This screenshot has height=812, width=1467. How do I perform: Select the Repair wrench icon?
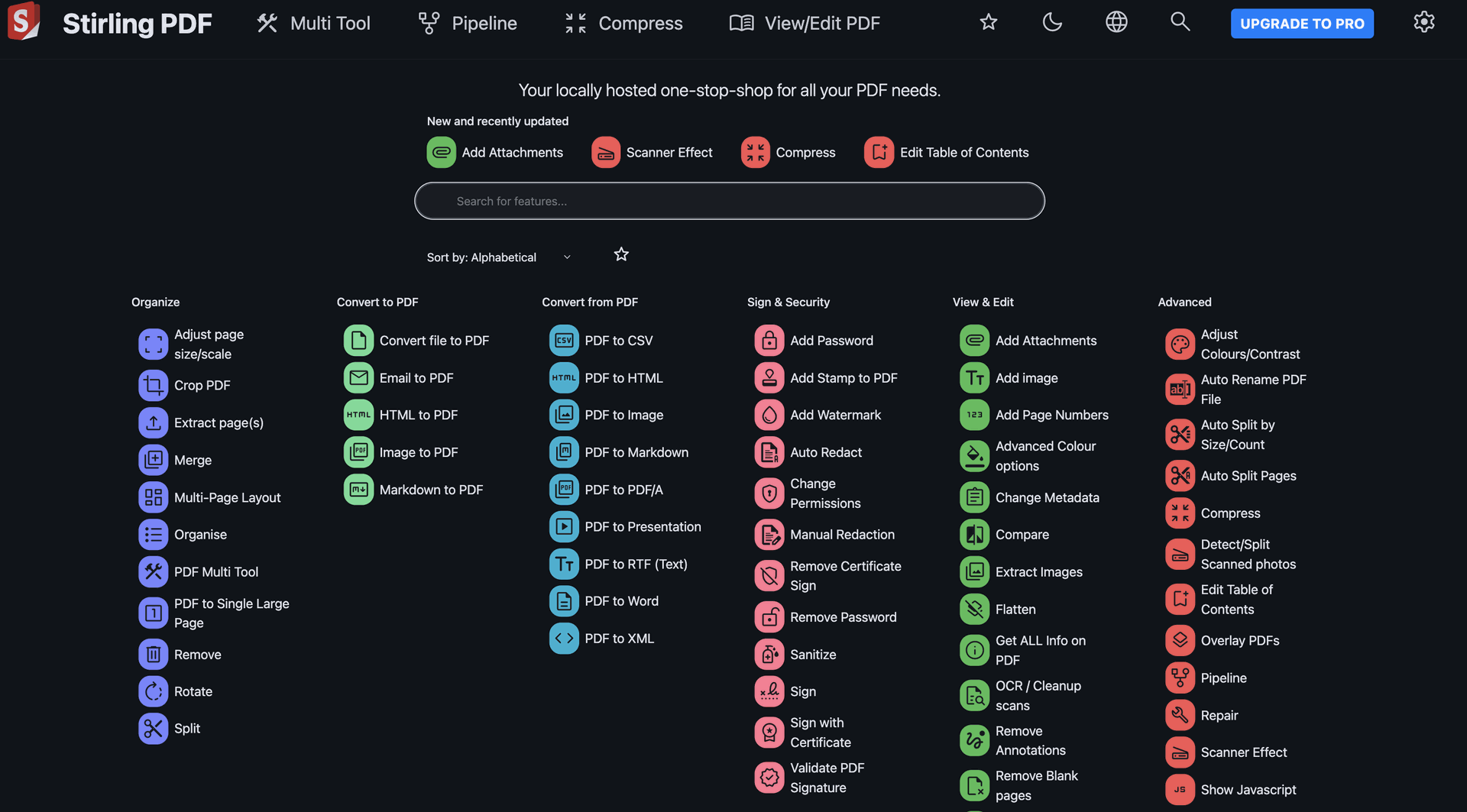click(1180, 716)
